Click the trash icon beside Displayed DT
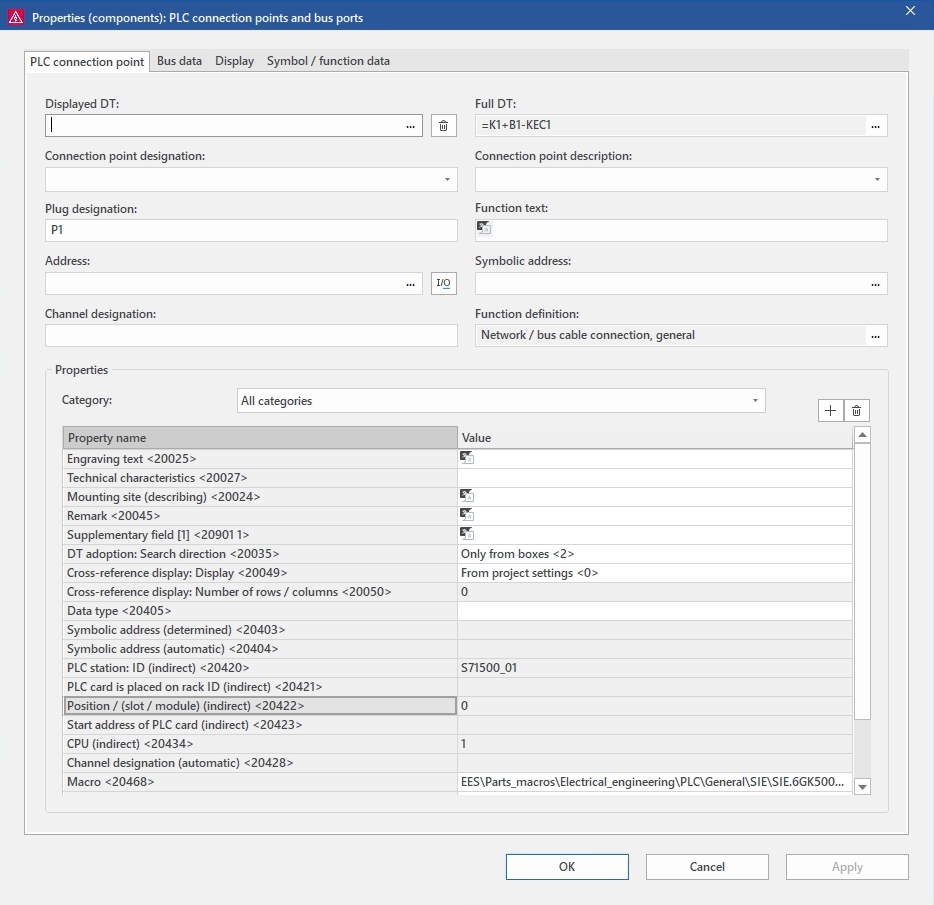The image size is (934, 905). [444, 126]
